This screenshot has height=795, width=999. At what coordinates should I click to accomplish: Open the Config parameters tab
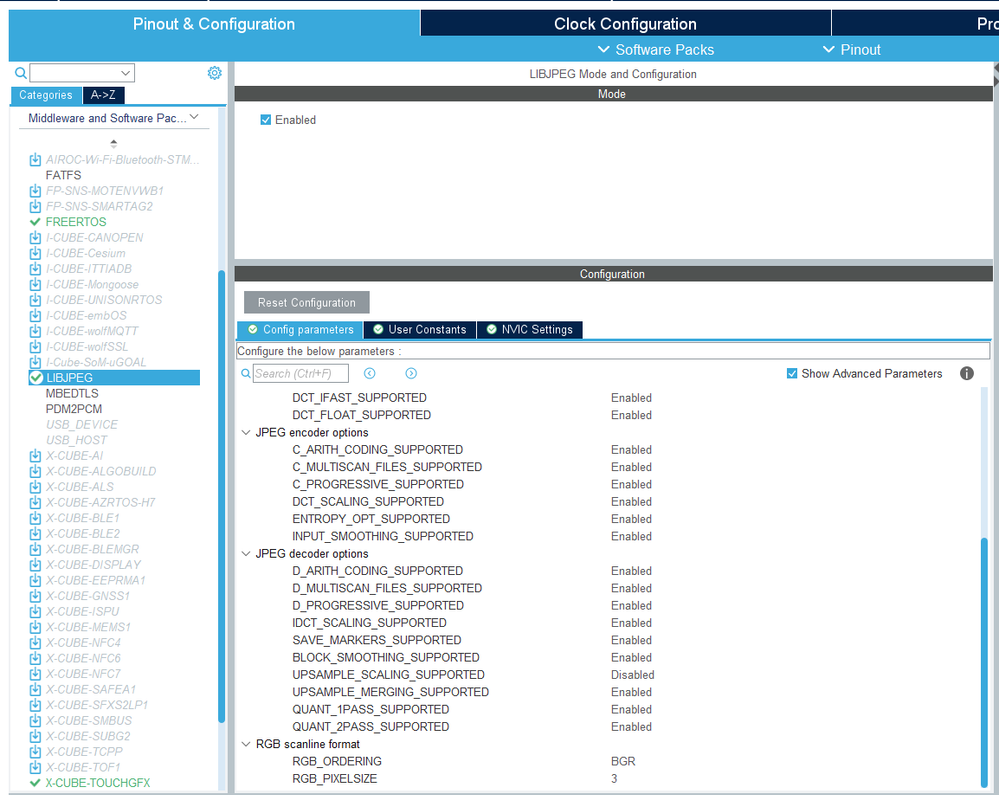[300, 329]
